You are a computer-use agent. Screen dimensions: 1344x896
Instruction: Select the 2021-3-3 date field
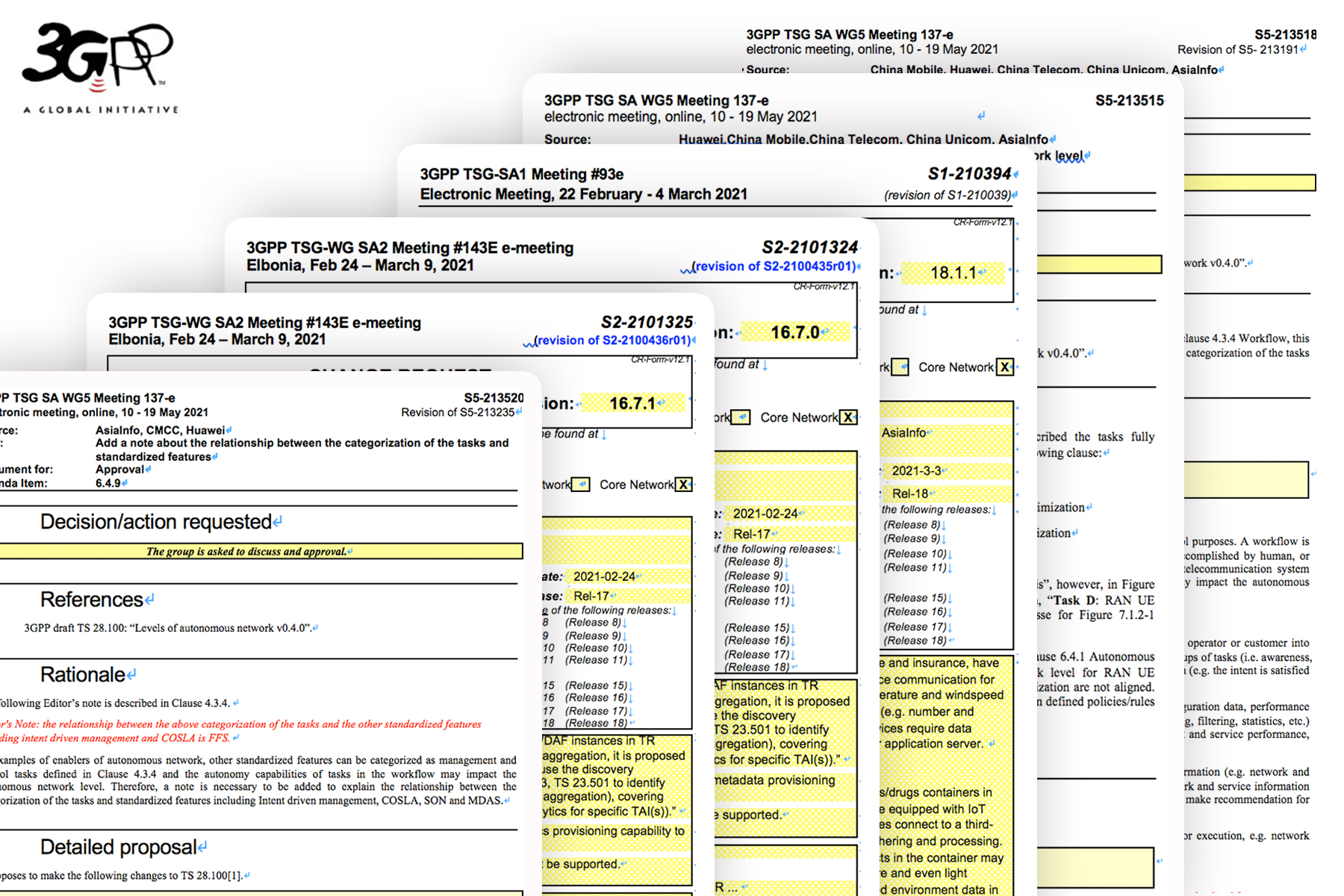click(916, 471)
